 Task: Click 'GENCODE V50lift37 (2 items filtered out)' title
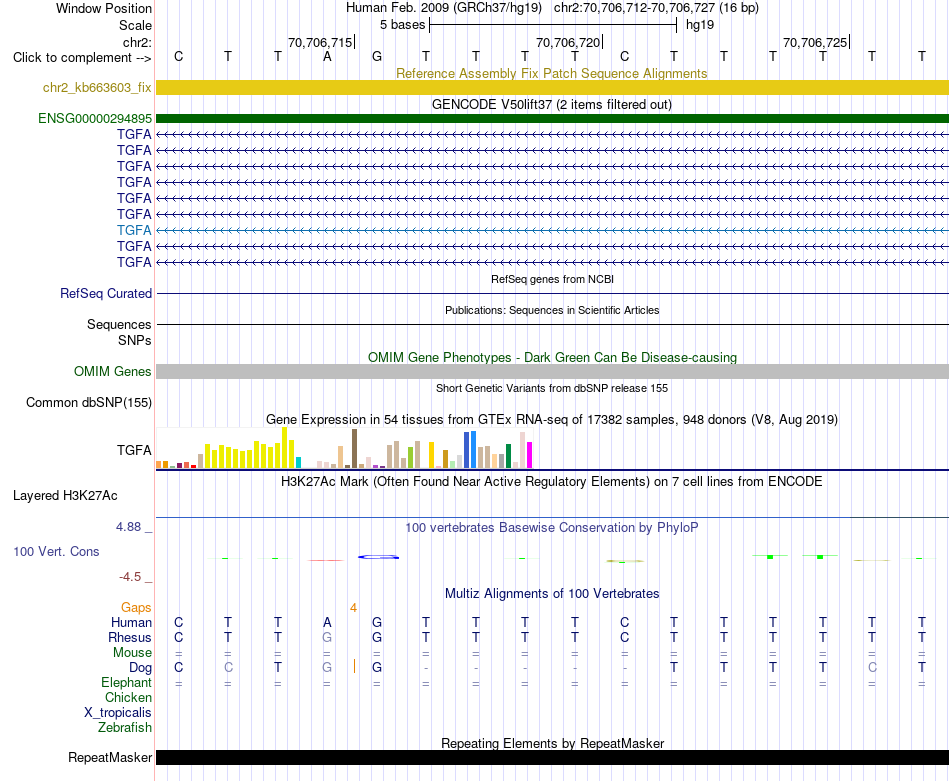tap(552, 104)
